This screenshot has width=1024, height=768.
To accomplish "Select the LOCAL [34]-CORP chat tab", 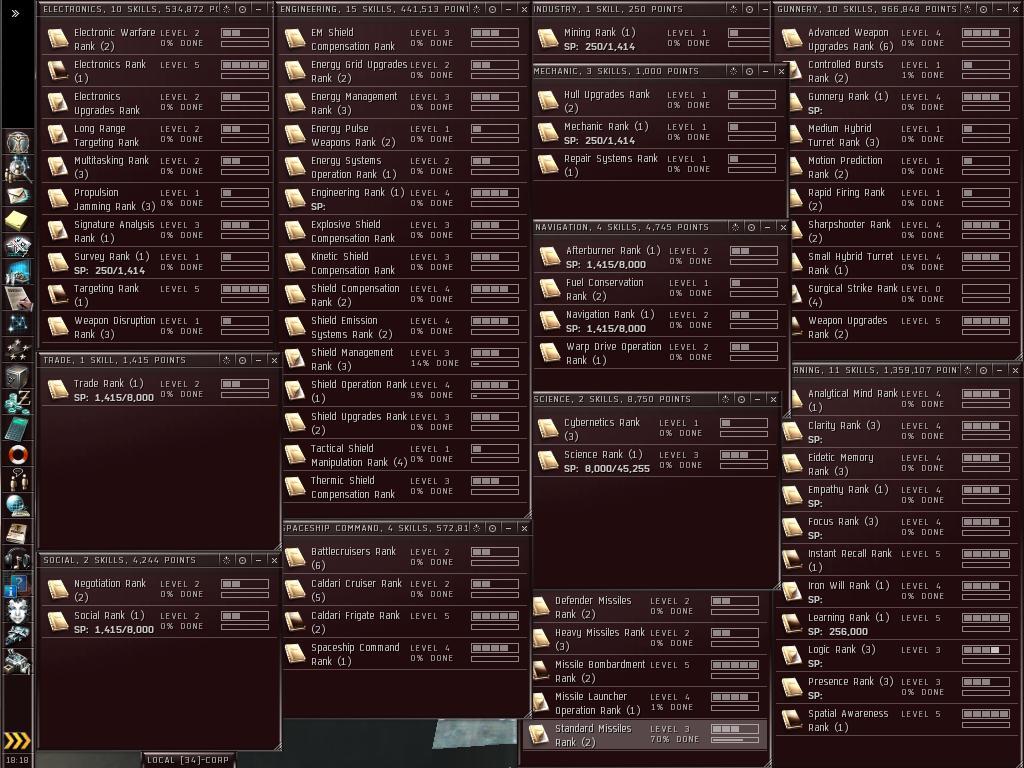I will click(188, 760).
